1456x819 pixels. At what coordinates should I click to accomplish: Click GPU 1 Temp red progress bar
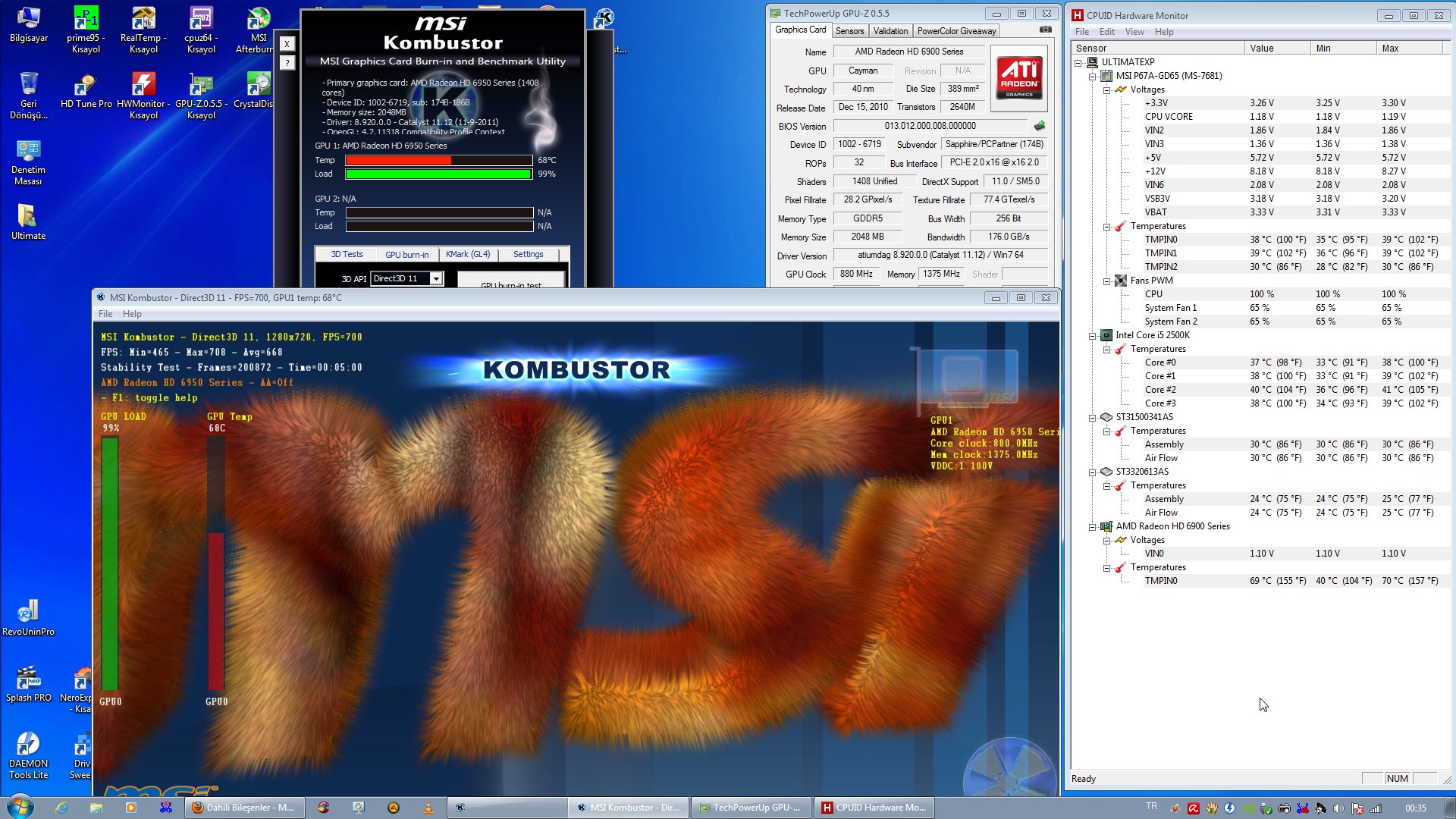click(438, 161)
